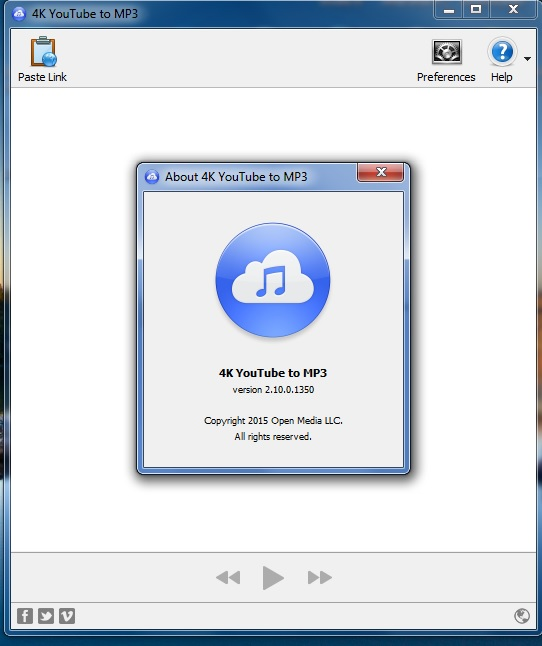542x646 pixels.
Task: Maximize the 4K YouTube to MP3 main window
Action: coord(476,9)
